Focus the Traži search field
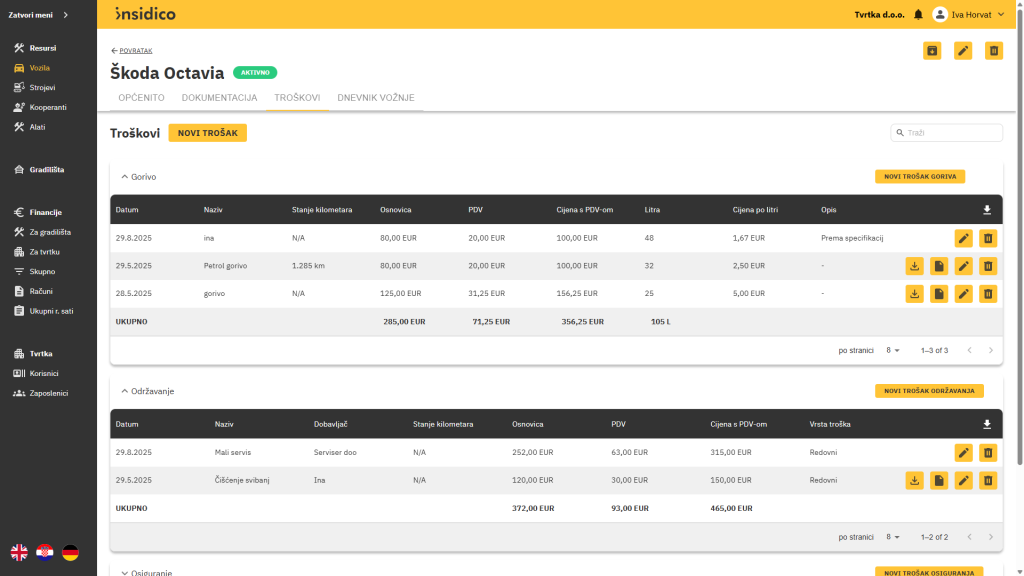Screen dimensions: 1024x576 950,133
